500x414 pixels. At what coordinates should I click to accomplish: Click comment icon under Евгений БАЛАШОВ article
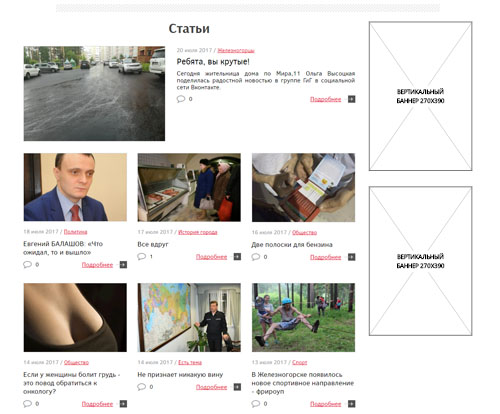[x=27, y=264]
